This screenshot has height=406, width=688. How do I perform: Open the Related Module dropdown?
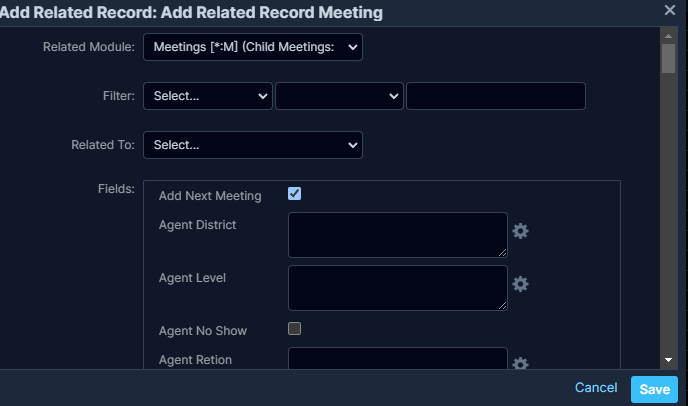tap(253, 48)
